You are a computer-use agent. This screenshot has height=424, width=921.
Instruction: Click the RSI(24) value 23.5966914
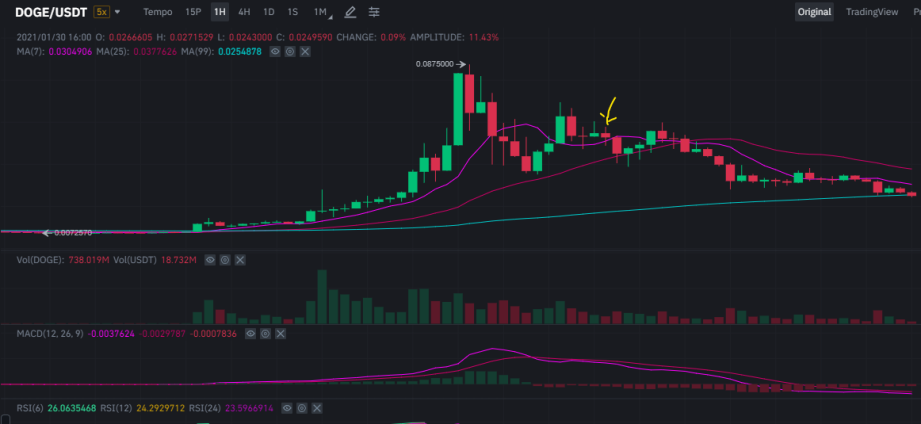coord(247,408)
